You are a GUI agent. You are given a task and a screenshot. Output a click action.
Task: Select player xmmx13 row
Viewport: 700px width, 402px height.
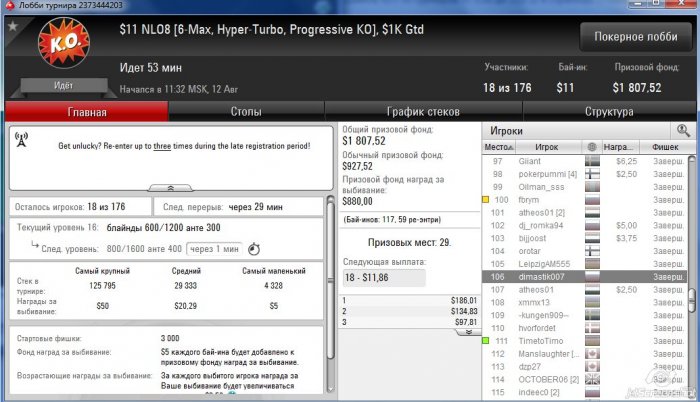[584, 302]
